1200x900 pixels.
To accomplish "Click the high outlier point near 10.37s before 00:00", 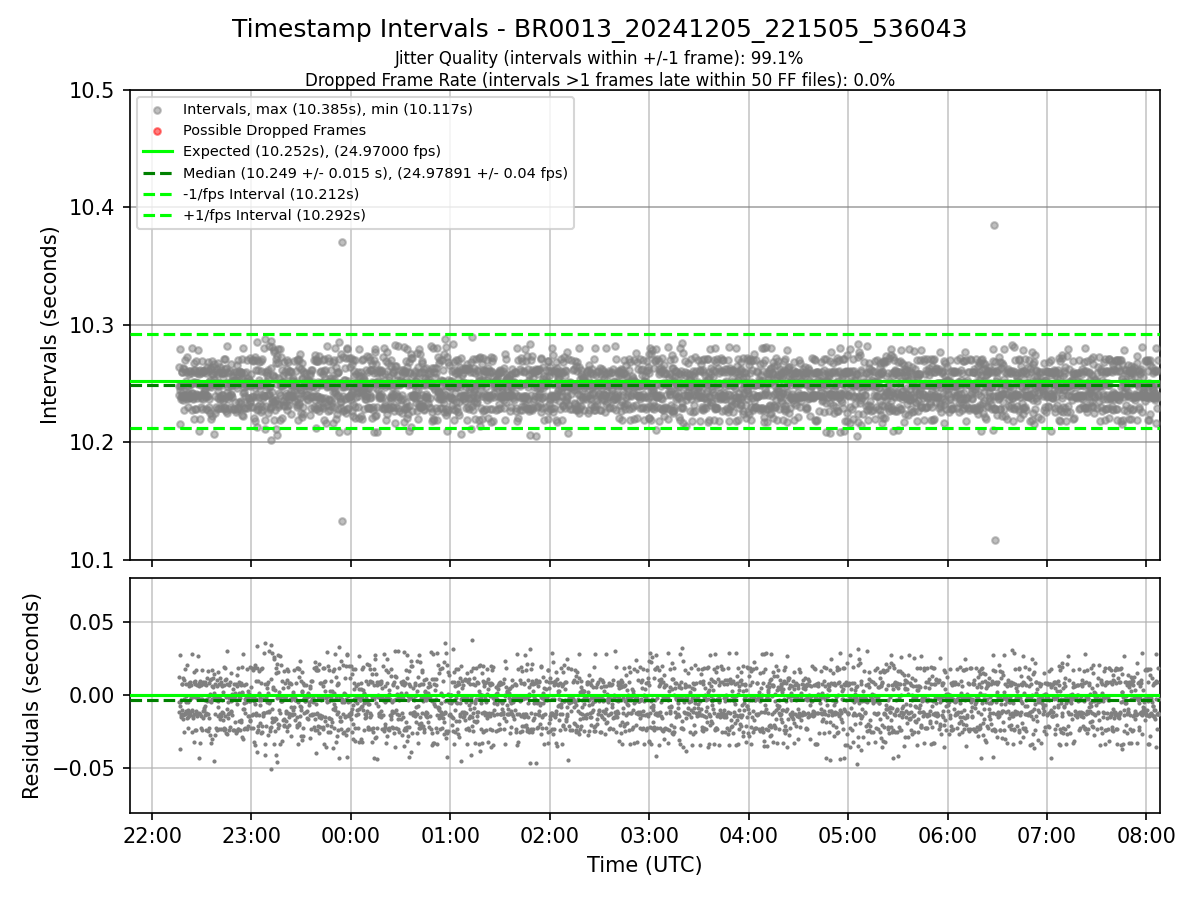I will (342, 242).
